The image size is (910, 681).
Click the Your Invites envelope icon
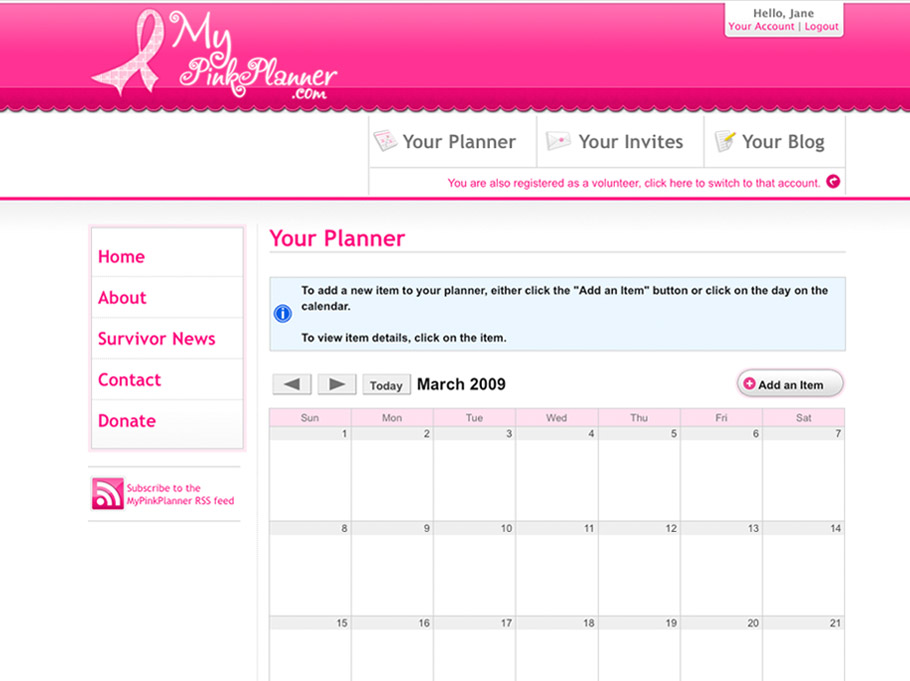click(558, 141)
